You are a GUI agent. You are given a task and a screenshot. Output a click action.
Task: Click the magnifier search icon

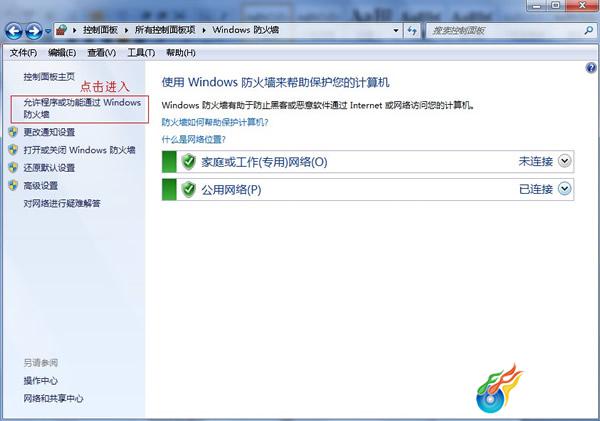[x=589, y=30]
